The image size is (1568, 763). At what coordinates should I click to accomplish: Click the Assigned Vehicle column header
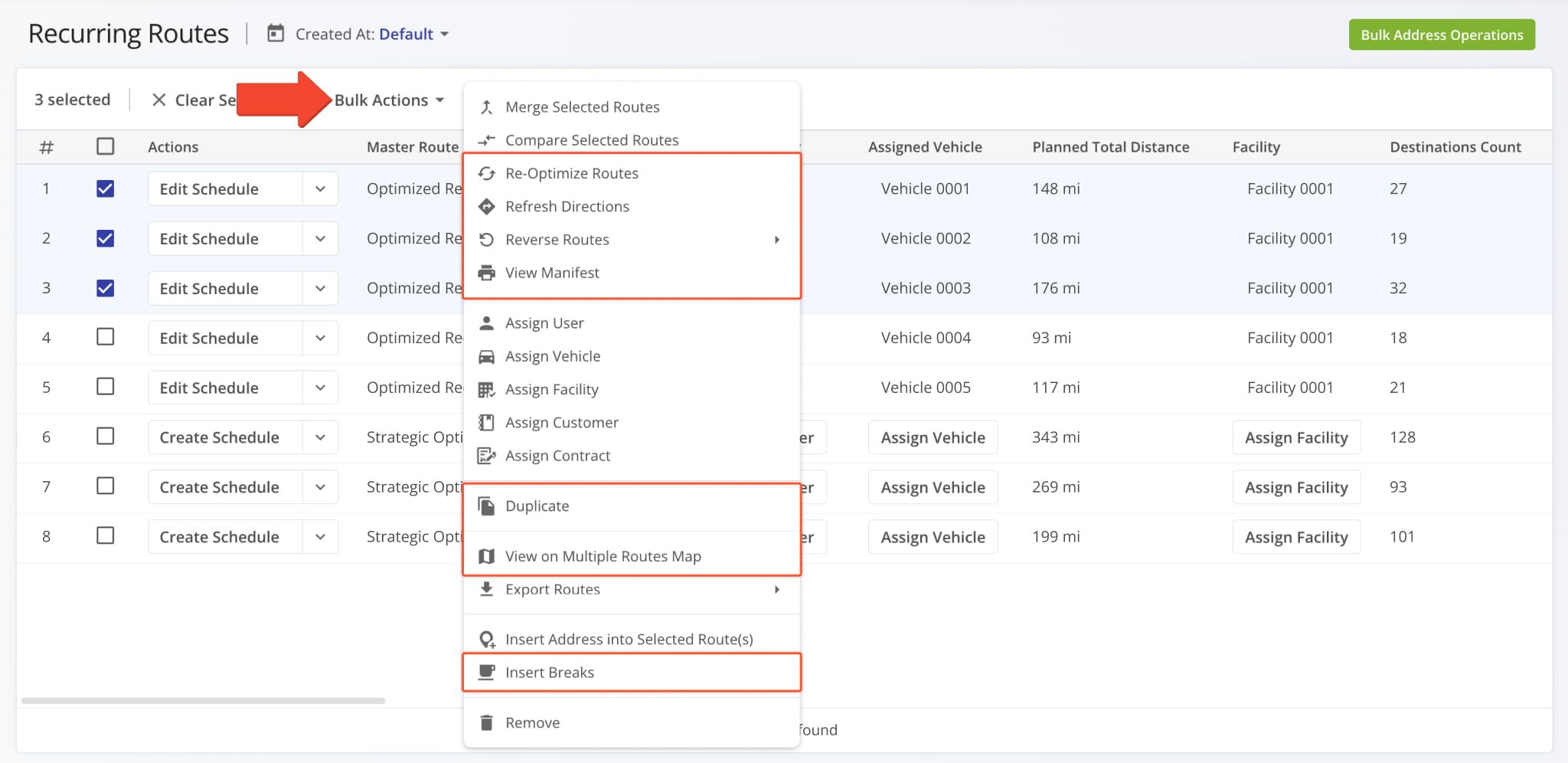tap(925, 146)
